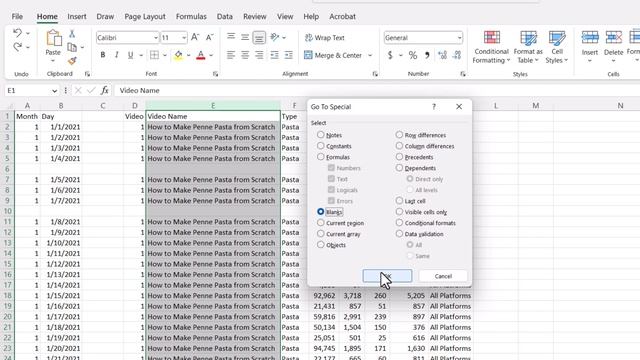Click the Fill Color bucket swatch
640x360 pixels.
(x=178, y=55)
